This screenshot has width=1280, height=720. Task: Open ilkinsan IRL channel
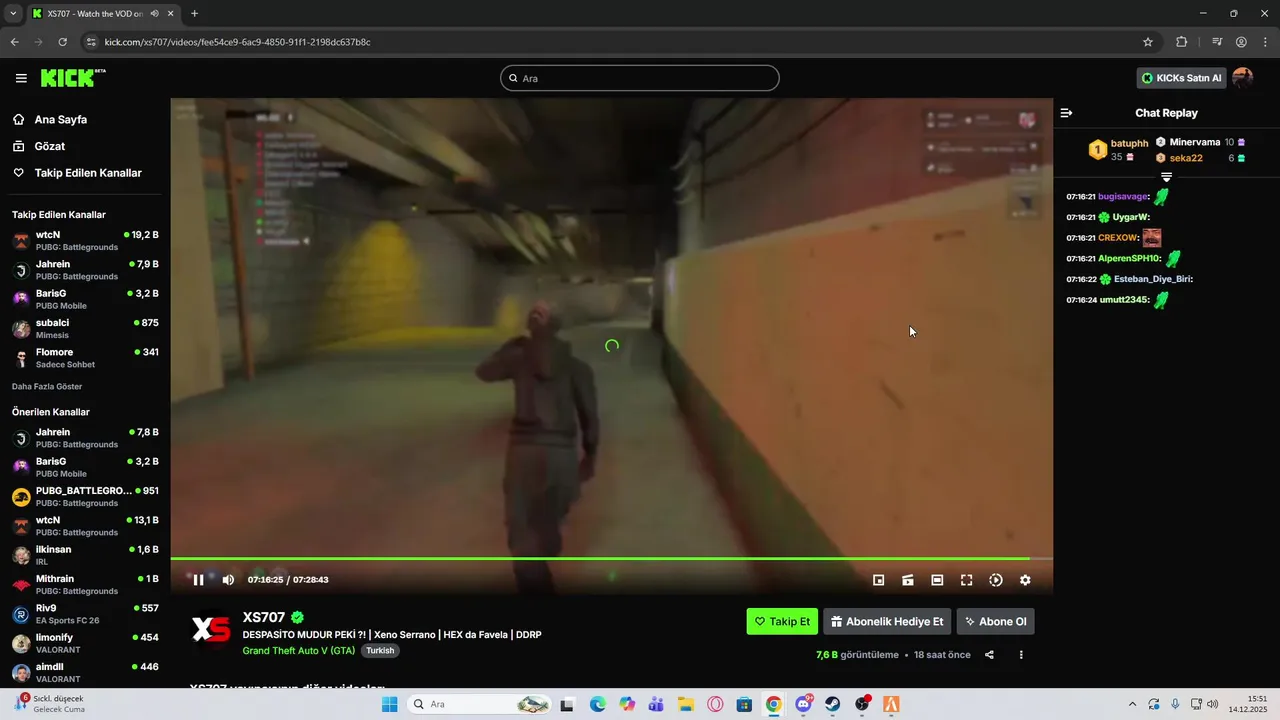click(85, 555)
